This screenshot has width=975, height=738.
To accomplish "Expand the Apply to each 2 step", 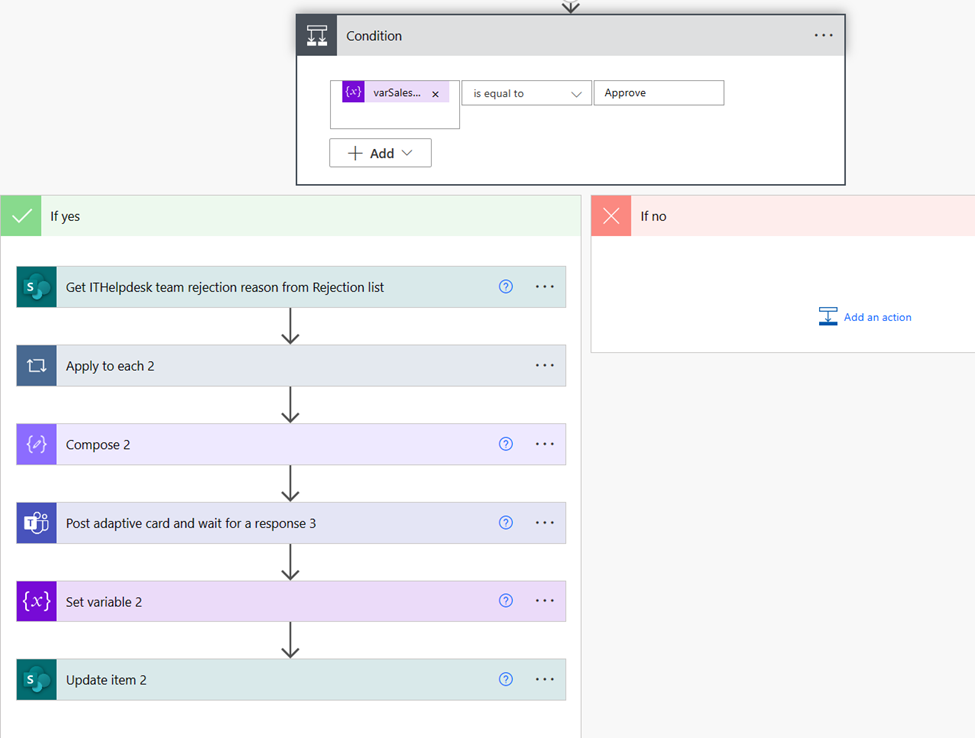I will (290, 366).
